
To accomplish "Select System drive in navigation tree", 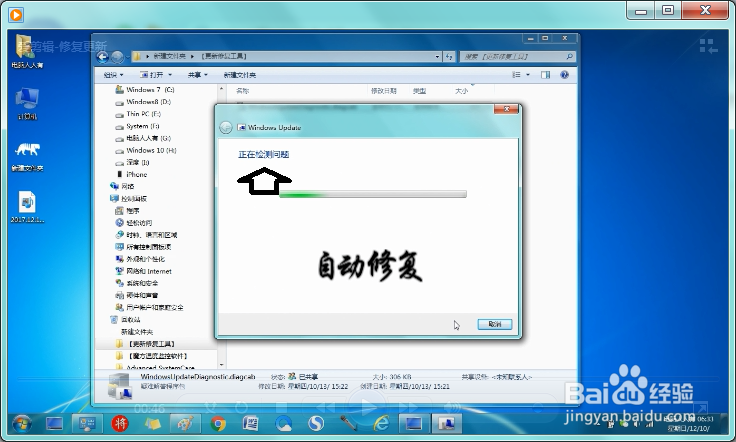I will (138, 126).
